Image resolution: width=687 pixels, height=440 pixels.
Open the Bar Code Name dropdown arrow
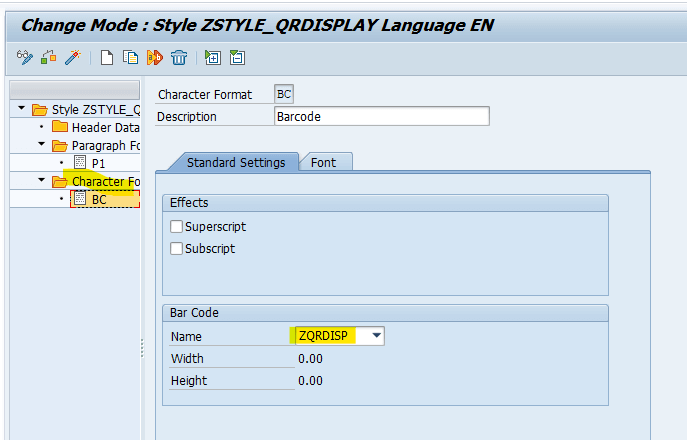coord(376,336)
